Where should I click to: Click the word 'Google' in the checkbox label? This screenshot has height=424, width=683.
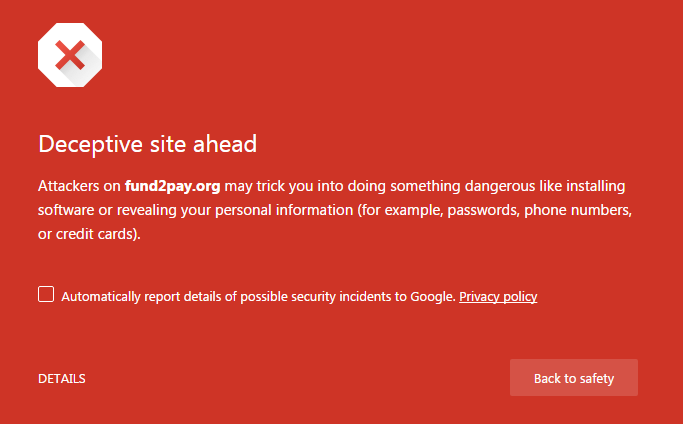click(433, 296)
